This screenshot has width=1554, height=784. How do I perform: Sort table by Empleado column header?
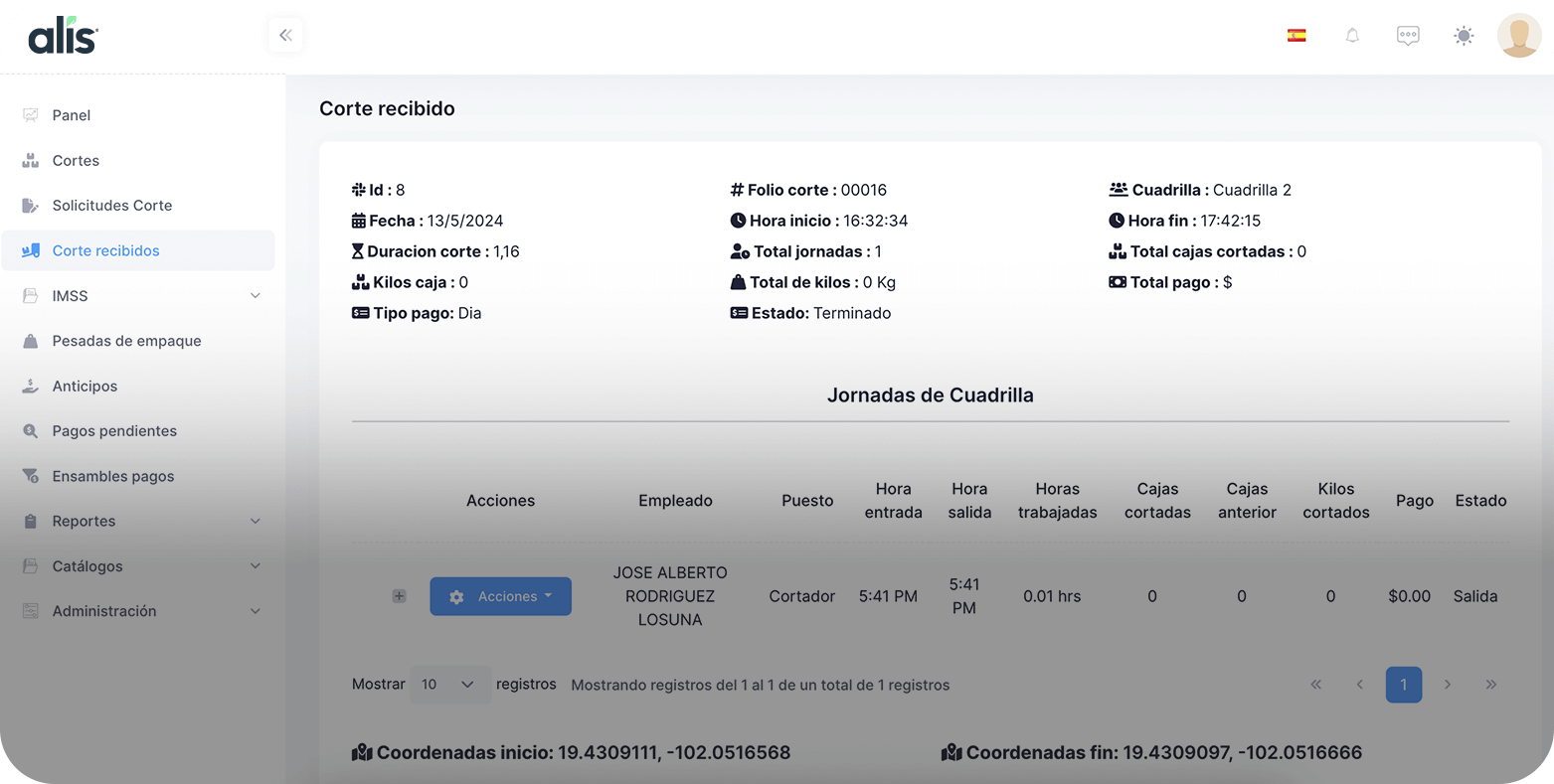(x=675, y=501)
